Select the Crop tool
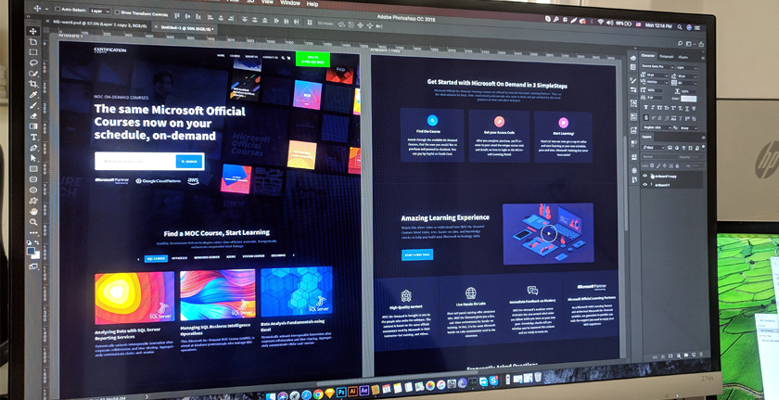The width and height of the screenshot is (779, 400). coord(33,84)
